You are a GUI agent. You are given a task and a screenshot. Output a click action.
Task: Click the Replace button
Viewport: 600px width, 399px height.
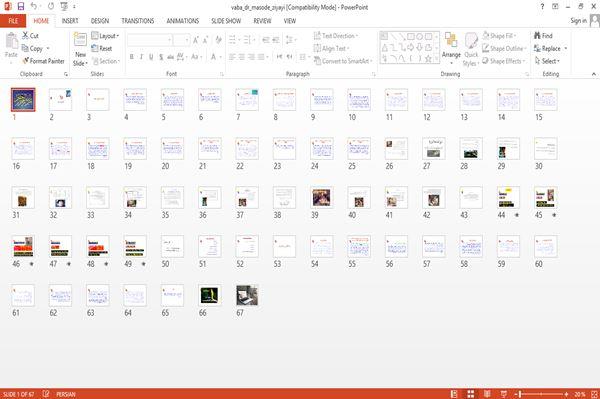[x=551, y=48]
